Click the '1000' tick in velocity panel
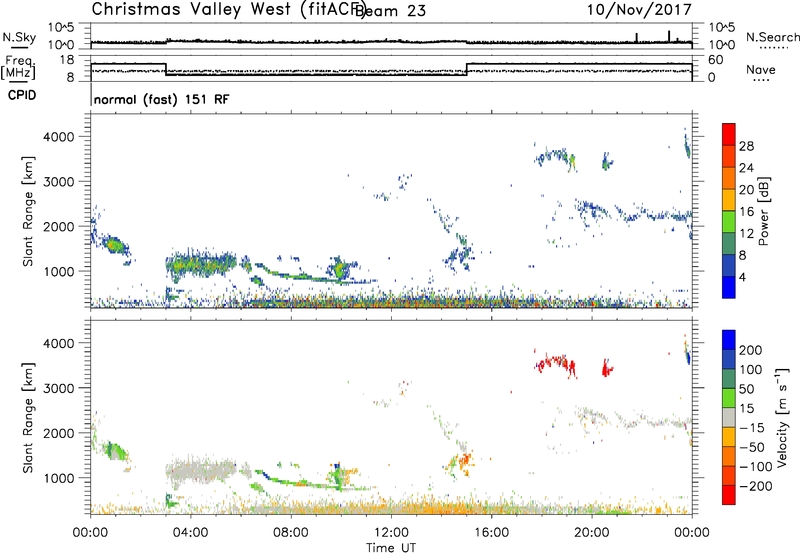 coord(58,478)
